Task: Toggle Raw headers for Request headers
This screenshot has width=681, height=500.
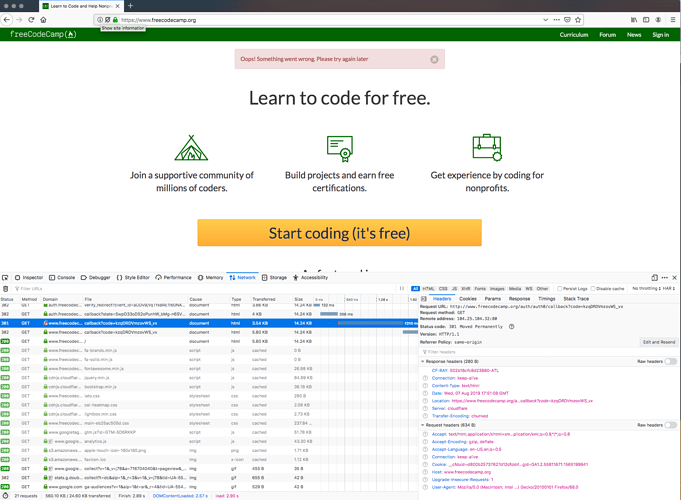Action: pyautogui.click(x=671, y=425)
